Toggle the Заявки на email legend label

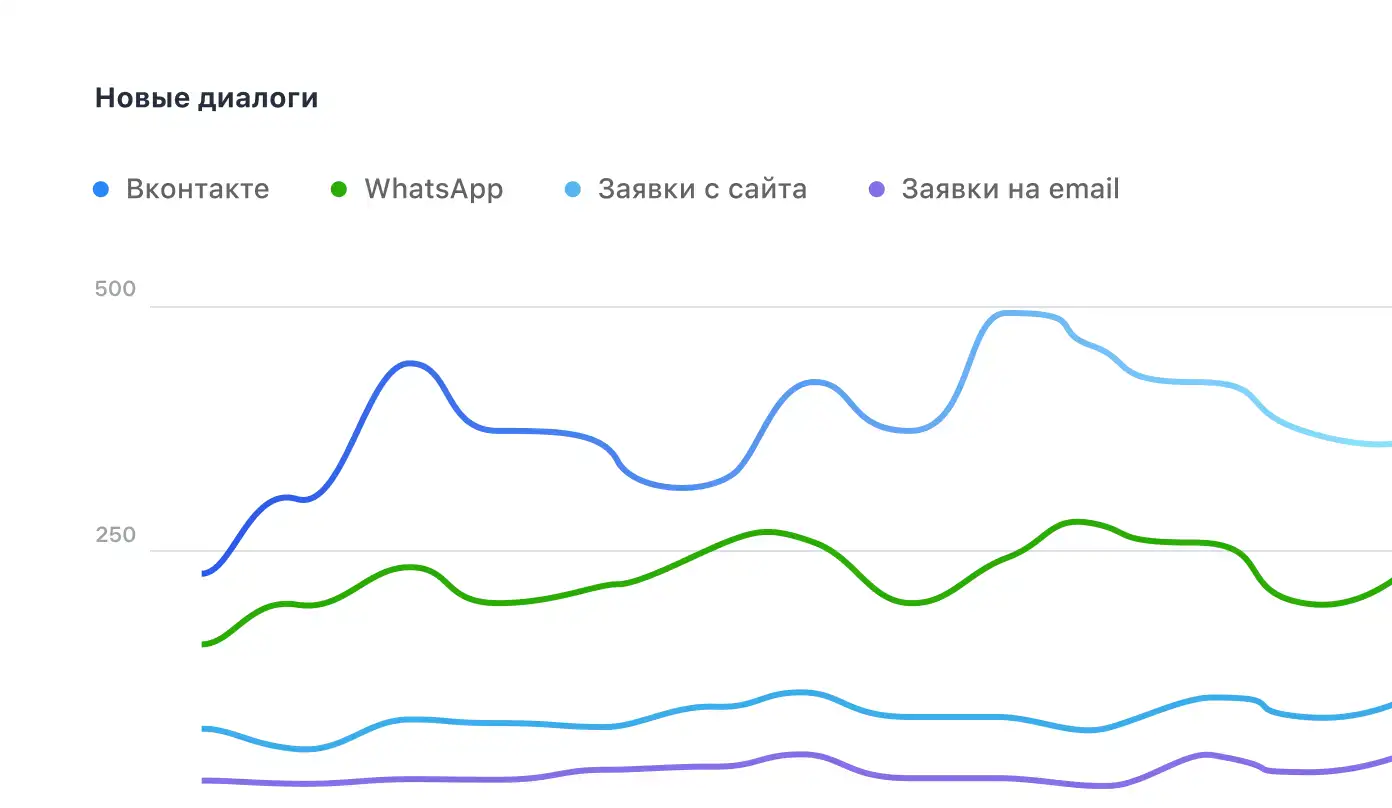tap(1010, 189)
